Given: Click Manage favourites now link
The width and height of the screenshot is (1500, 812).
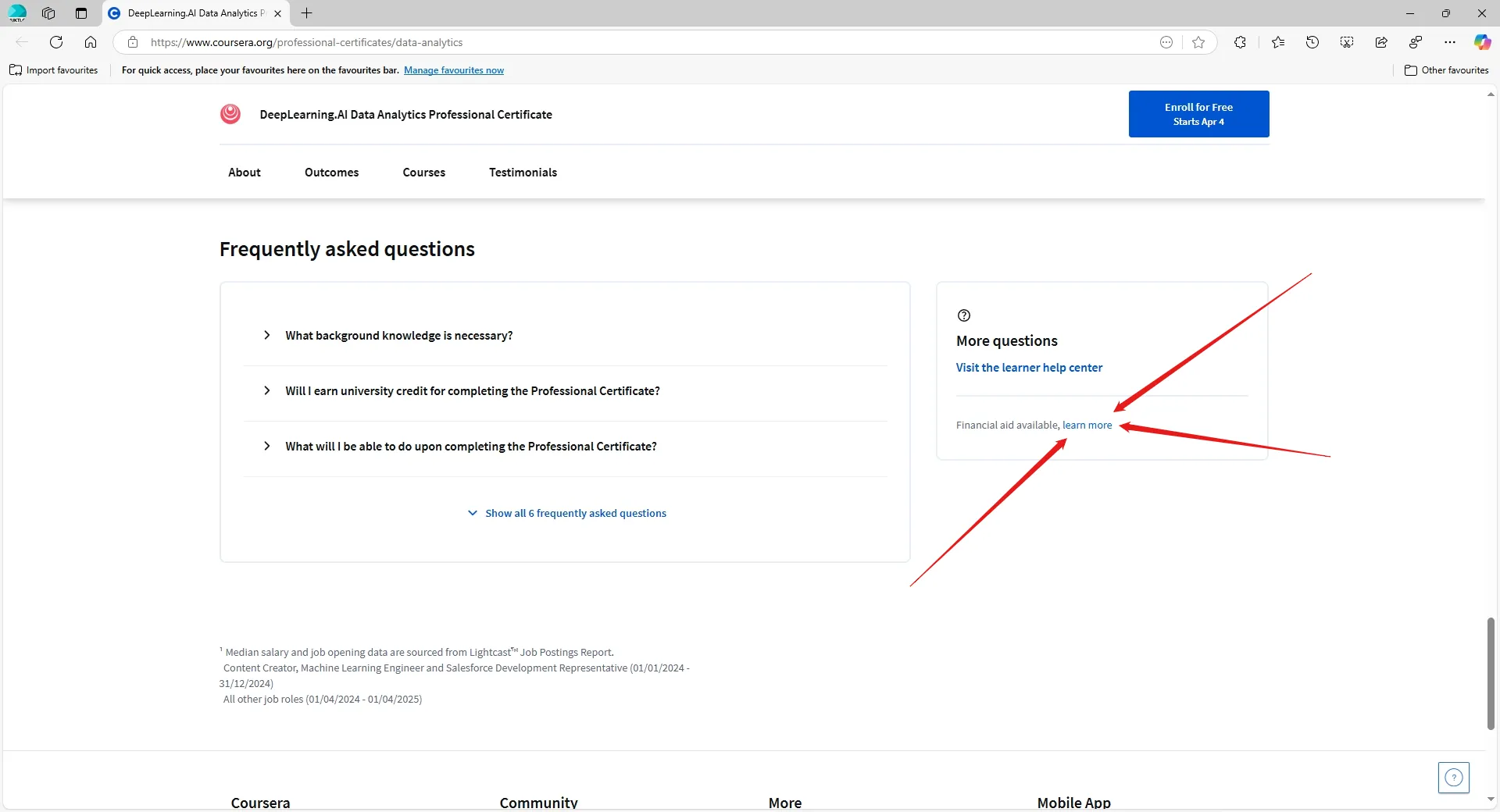Looking at the screenshot, I should [454, 70].
